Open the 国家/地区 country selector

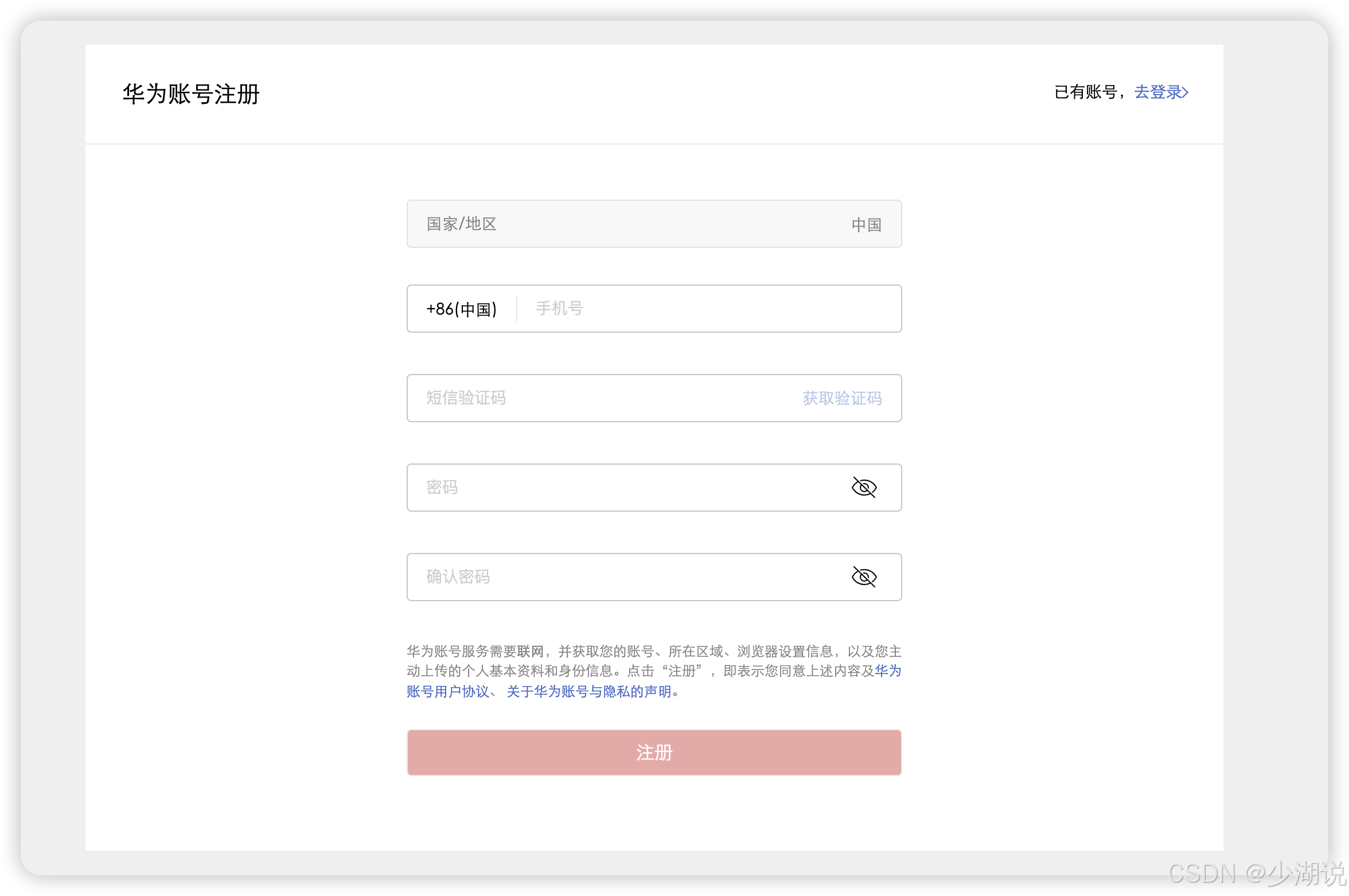point(654,224)
